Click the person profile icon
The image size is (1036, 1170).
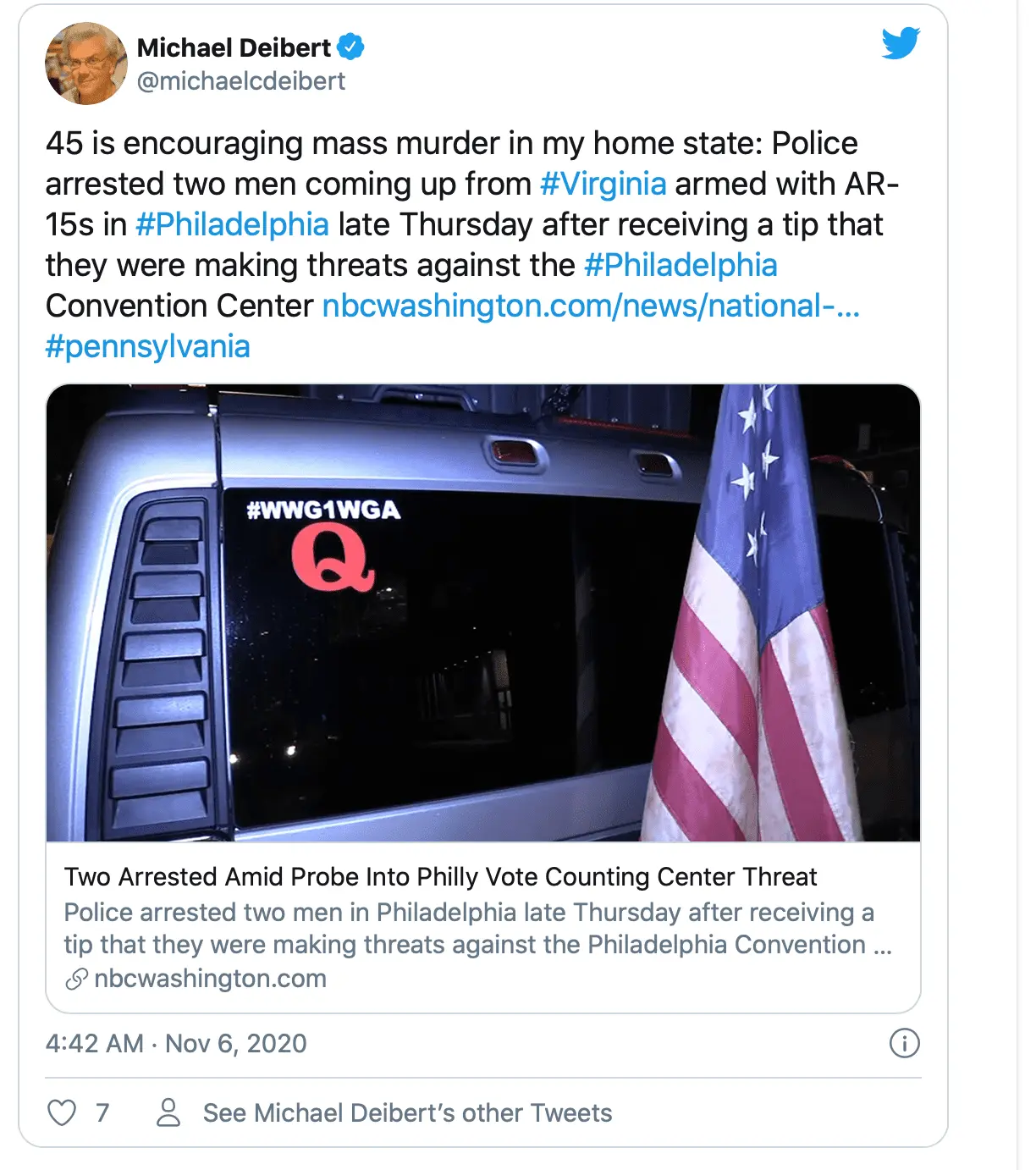pyautogui.click(x=168, y=1112)
